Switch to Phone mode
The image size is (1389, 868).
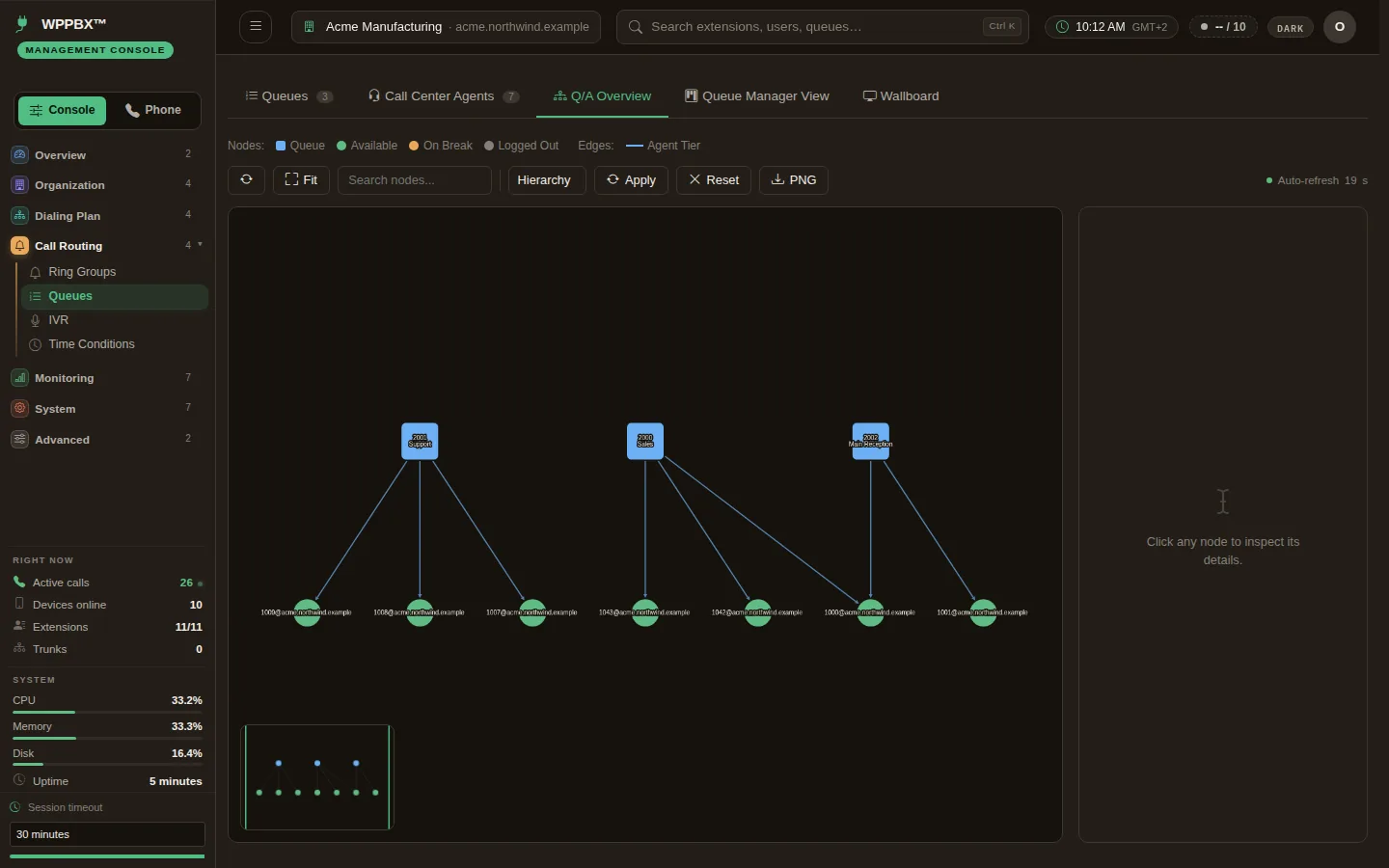153,110
